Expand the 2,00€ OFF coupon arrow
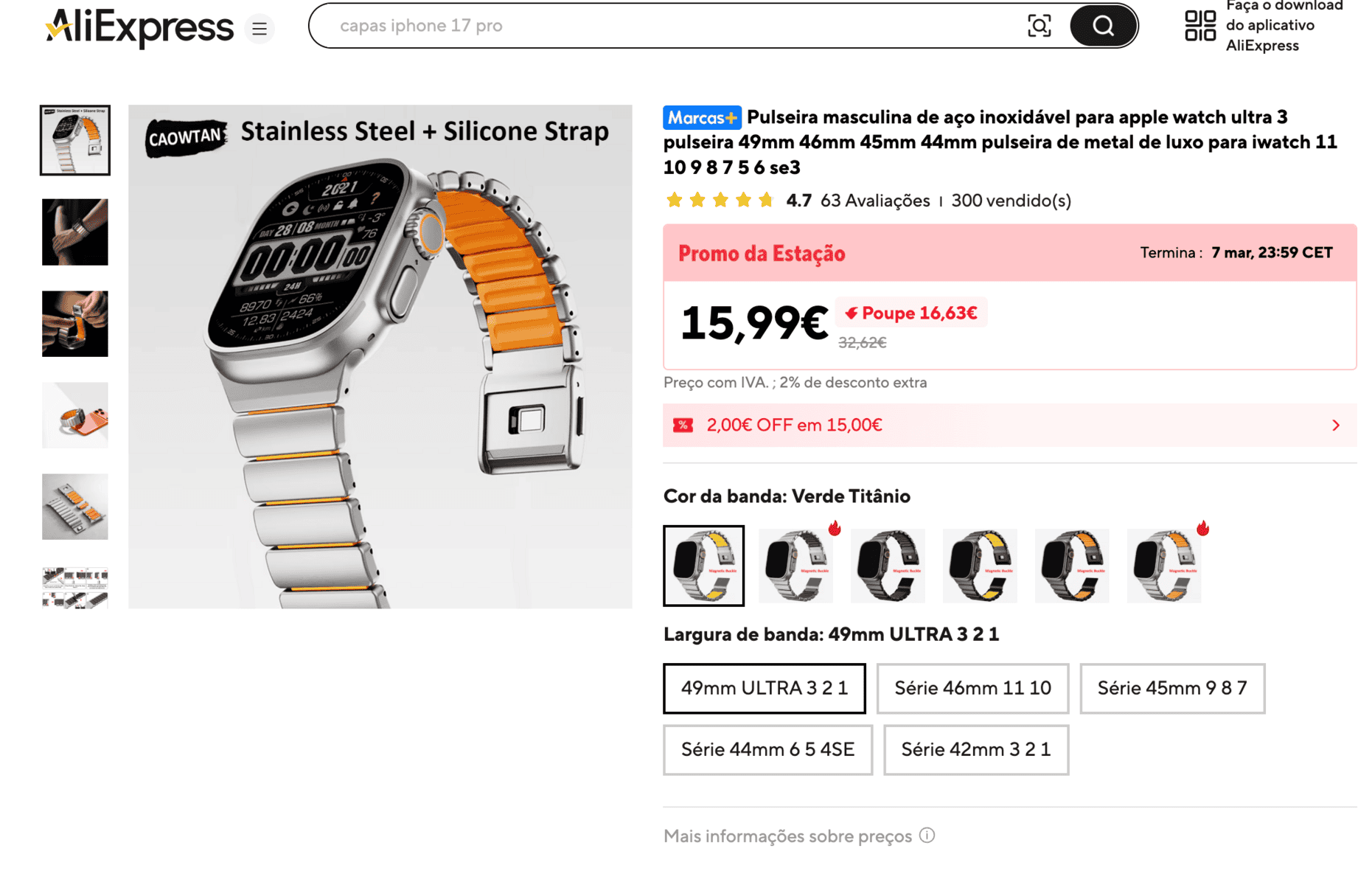 pyautogui.click(x=1336, y=426)
